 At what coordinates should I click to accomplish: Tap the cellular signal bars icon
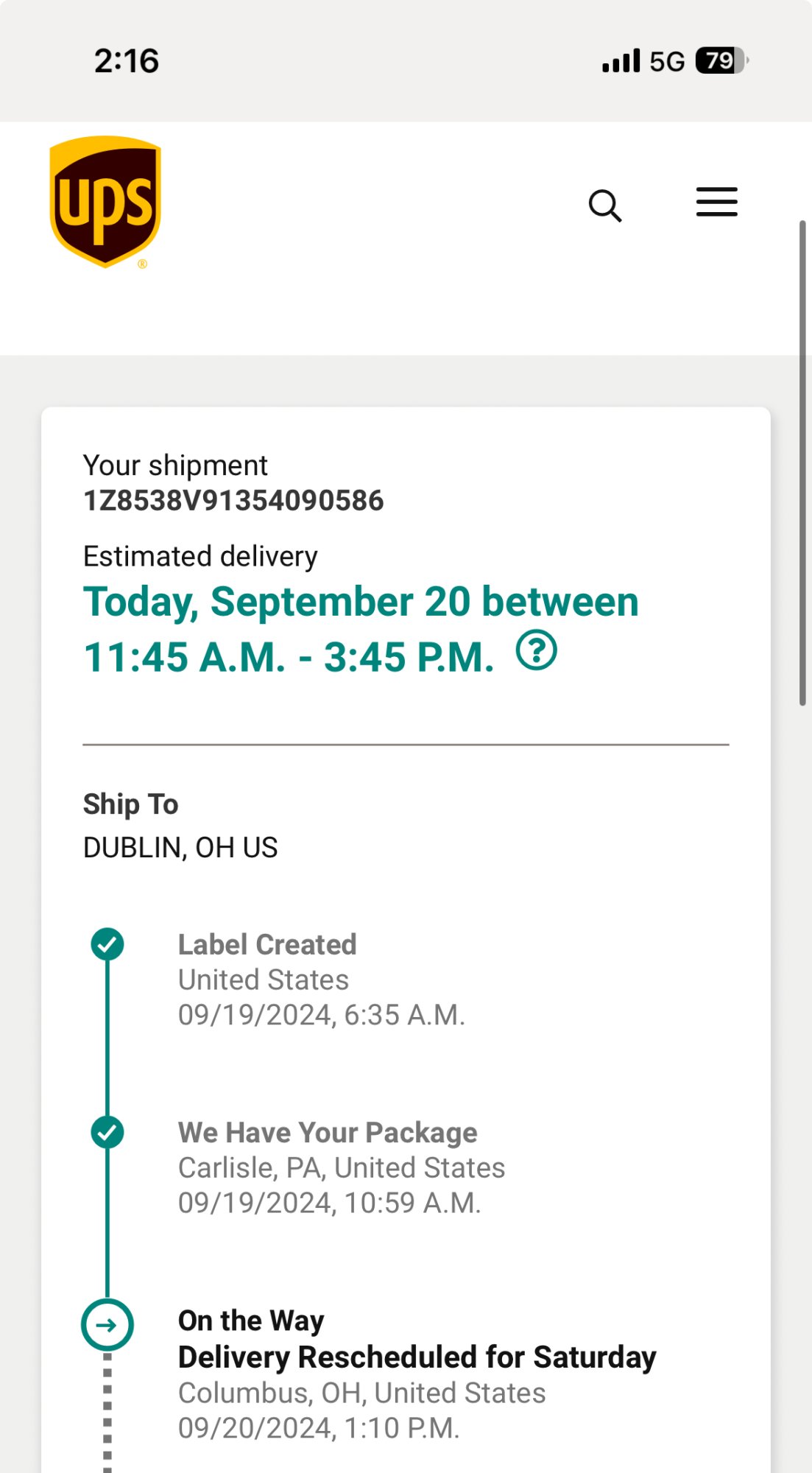[x=621, y=60]
